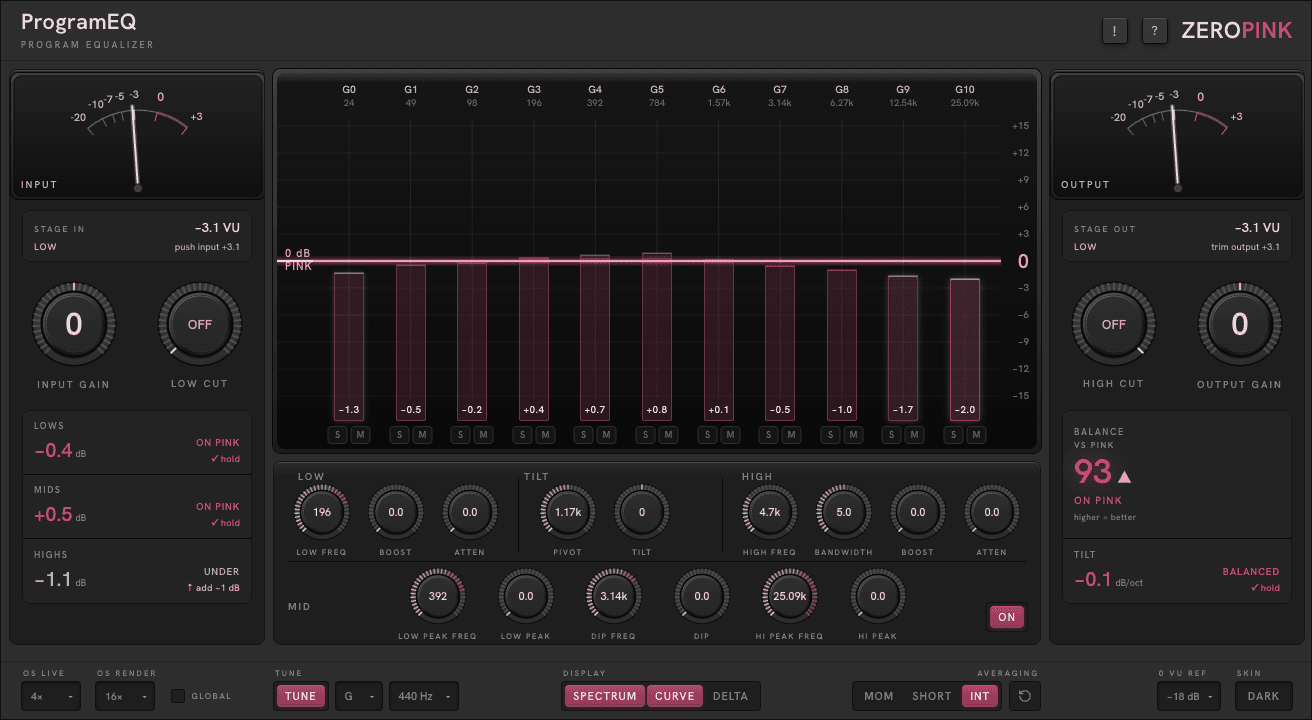
Task: Open help with the question mark icon
Action: [x=1155, y=31]
